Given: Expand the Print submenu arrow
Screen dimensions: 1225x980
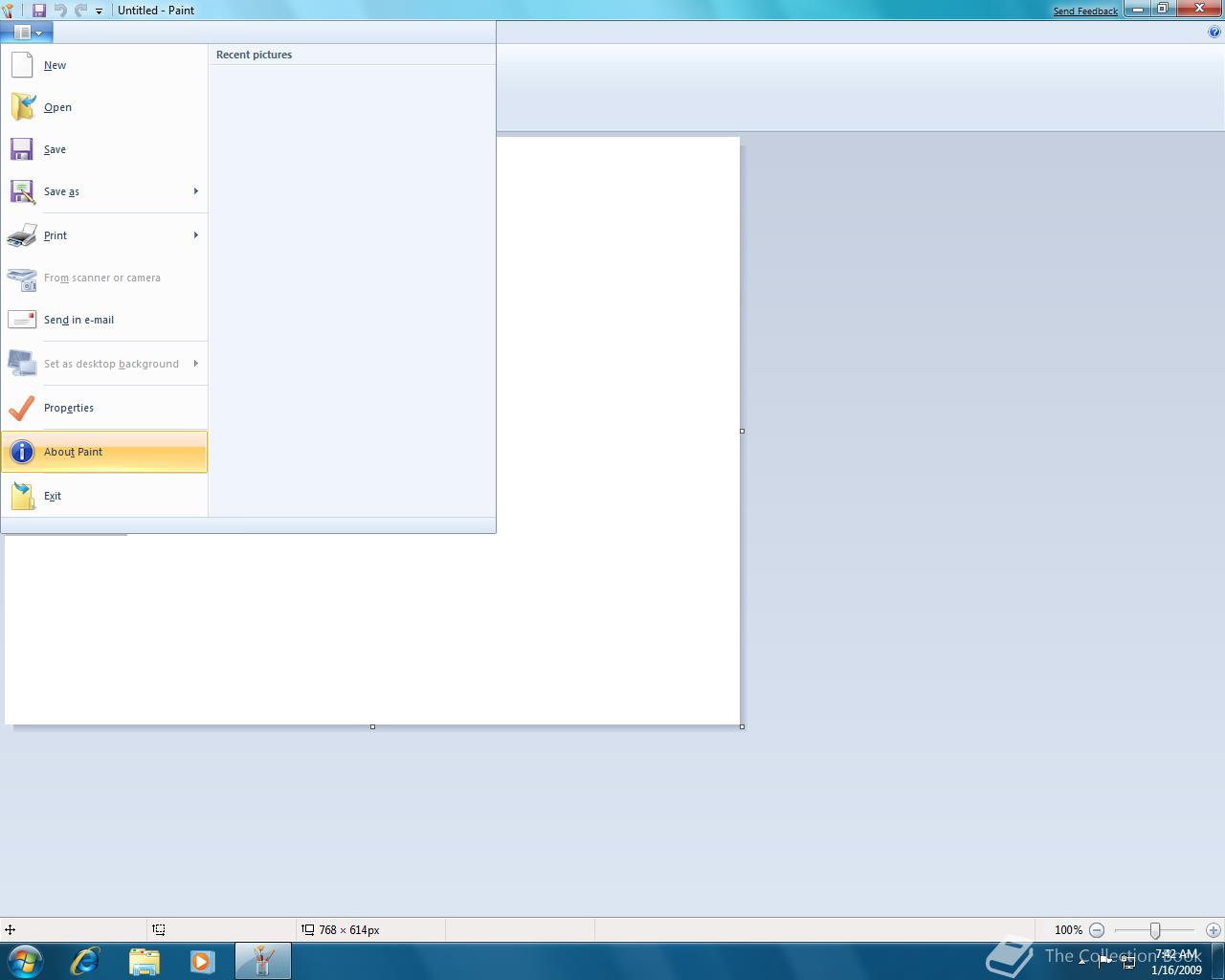Looking at the screenshot, I should [196, 235].
